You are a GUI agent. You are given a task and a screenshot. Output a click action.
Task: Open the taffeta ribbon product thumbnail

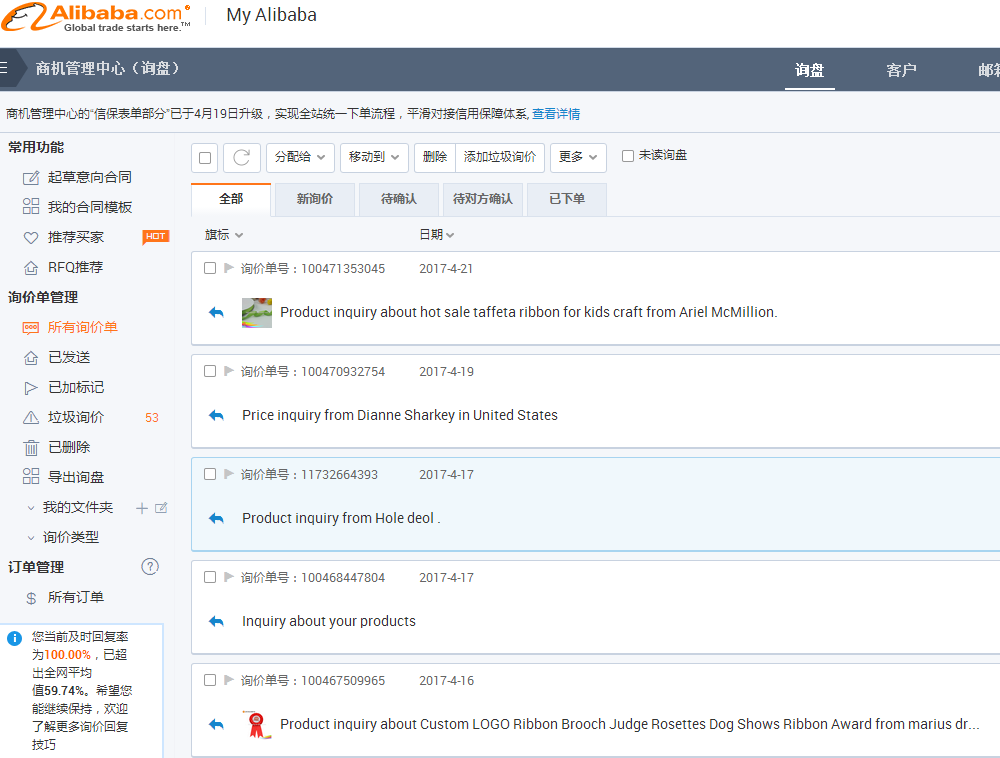click(x=257, y=312)
